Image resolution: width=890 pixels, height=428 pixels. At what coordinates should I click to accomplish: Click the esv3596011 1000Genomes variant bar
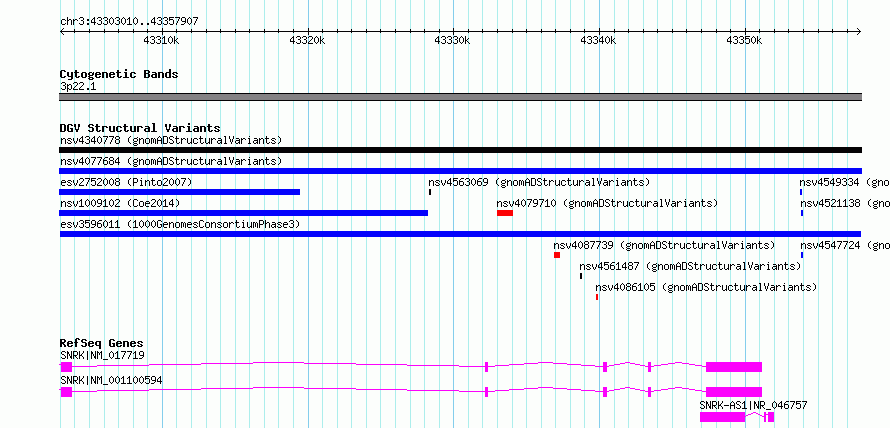(x=460, y=234)
